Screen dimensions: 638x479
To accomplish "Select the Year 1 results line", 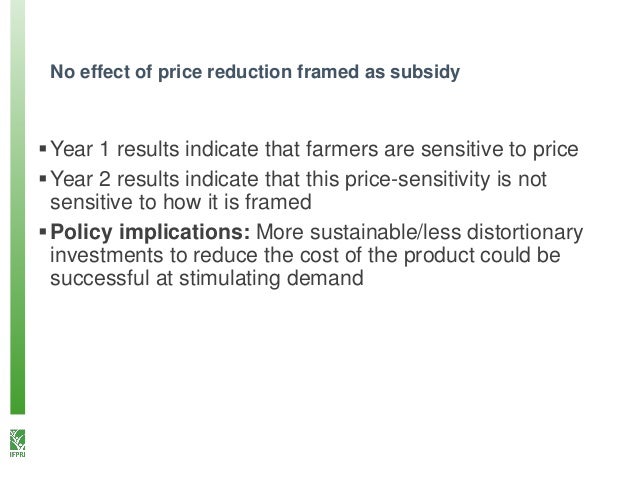I will click(314, 152).
